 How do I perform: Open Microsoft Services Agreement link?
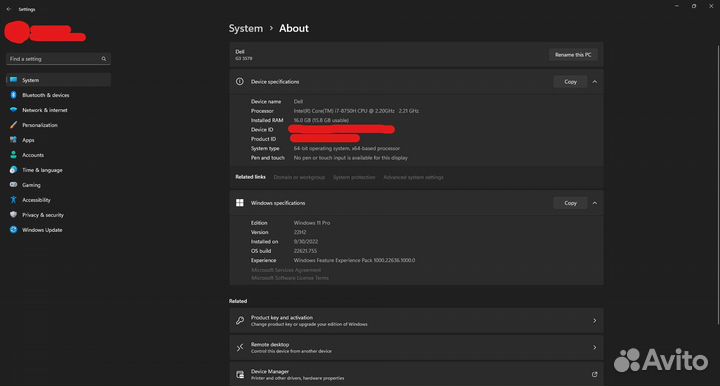(286, 270)
